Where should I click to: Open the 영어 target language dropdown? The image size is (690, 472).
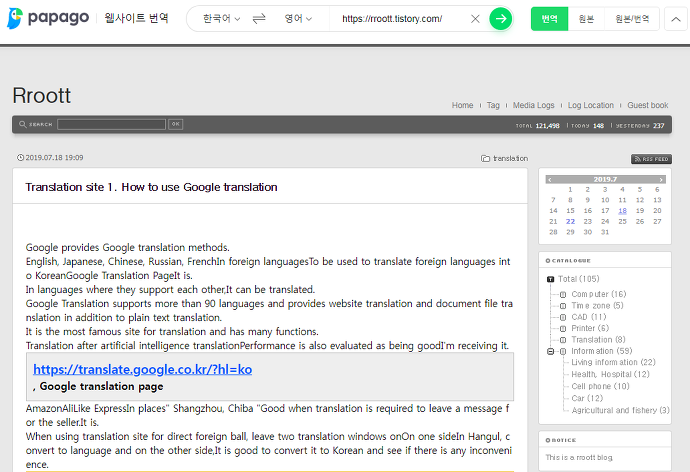[298, 18]
